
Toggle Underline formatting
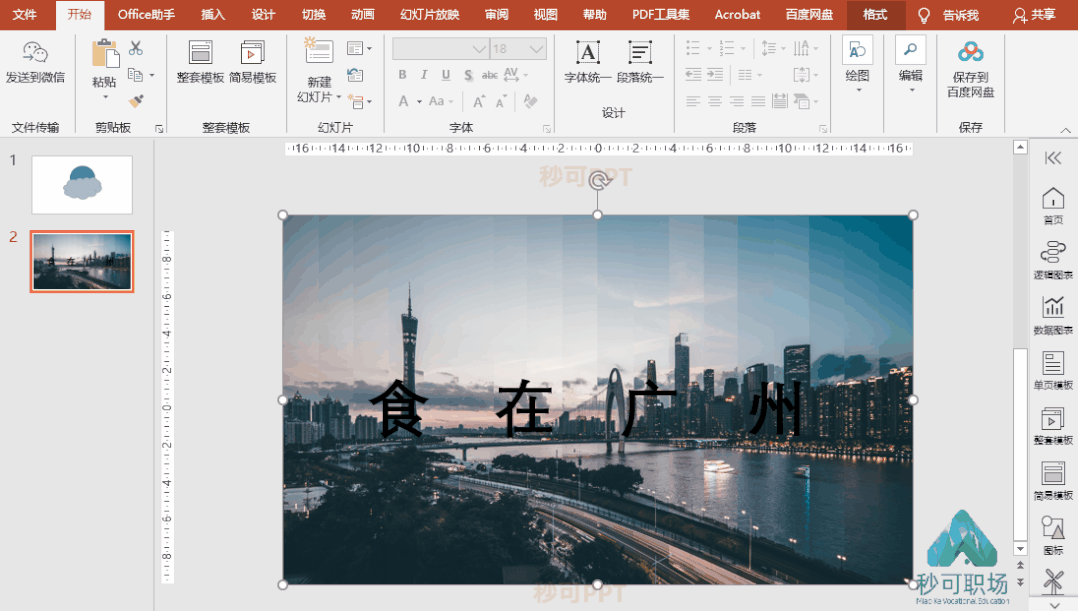coord(446,74)
